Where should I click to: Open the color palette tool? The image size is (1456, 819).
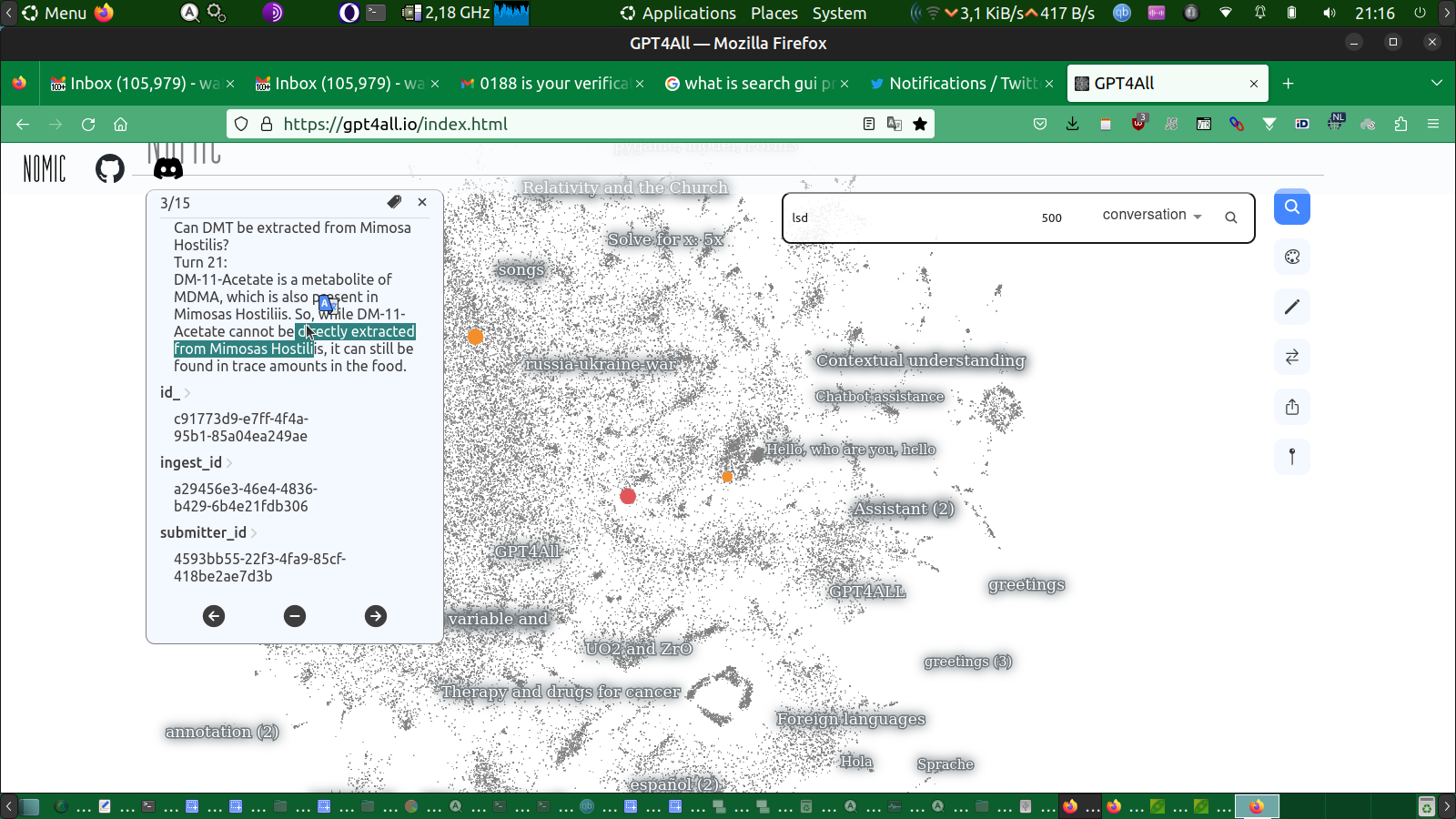[x=1291, y=257]
